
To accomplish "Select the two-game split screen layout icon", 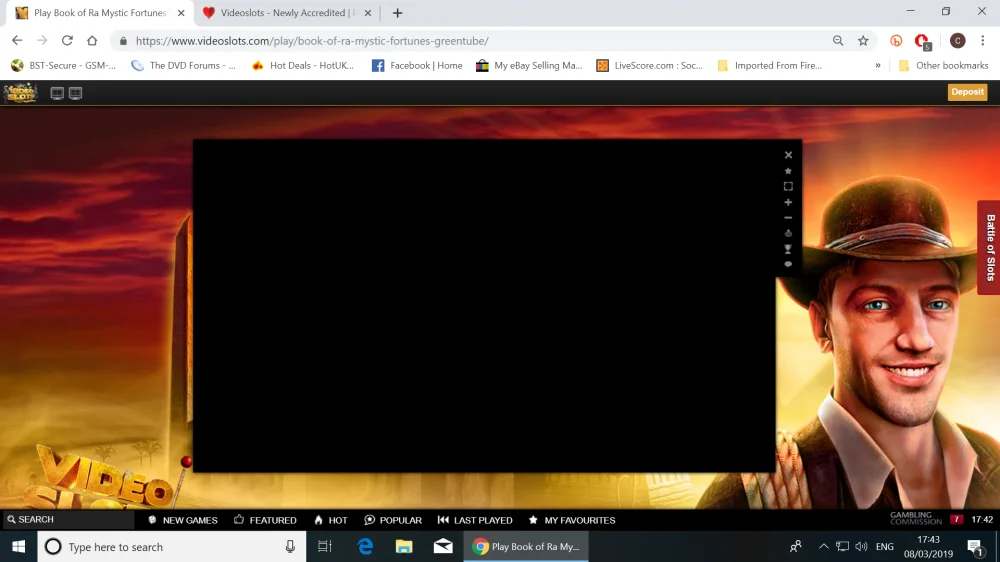I will click(x=57, y=93).
